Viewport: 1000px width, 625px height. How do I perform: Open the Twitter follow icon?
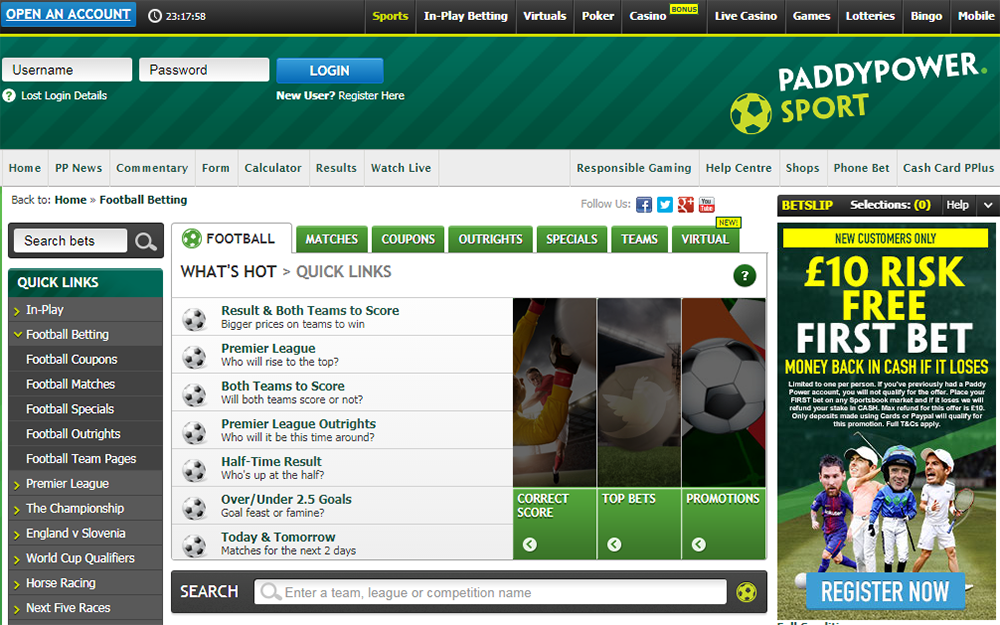coord(665,205)
